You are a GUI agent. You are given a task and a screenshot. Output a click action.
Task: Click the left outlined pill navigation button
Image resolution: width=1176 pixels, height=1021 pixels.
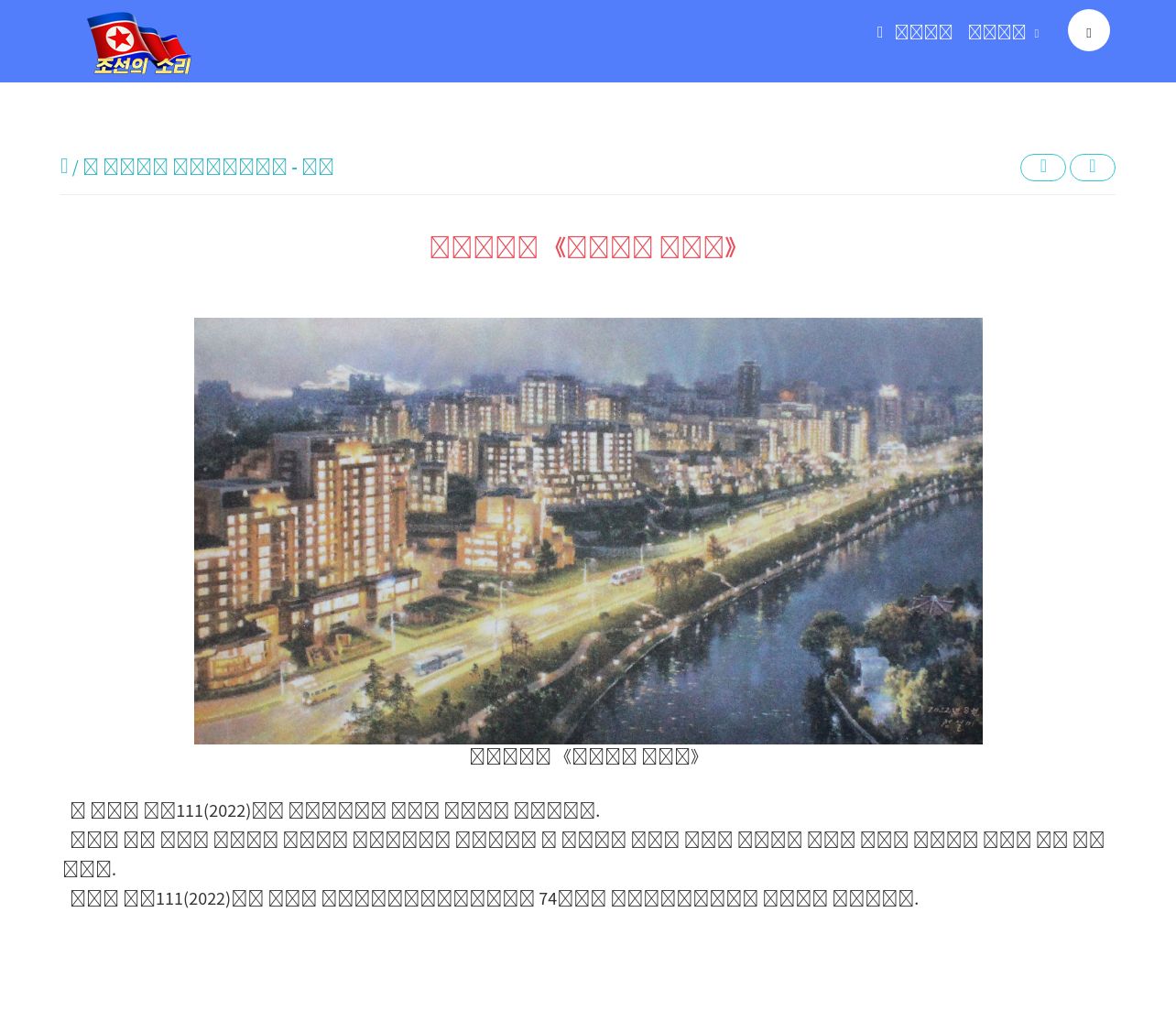(x=1043, y=168)
